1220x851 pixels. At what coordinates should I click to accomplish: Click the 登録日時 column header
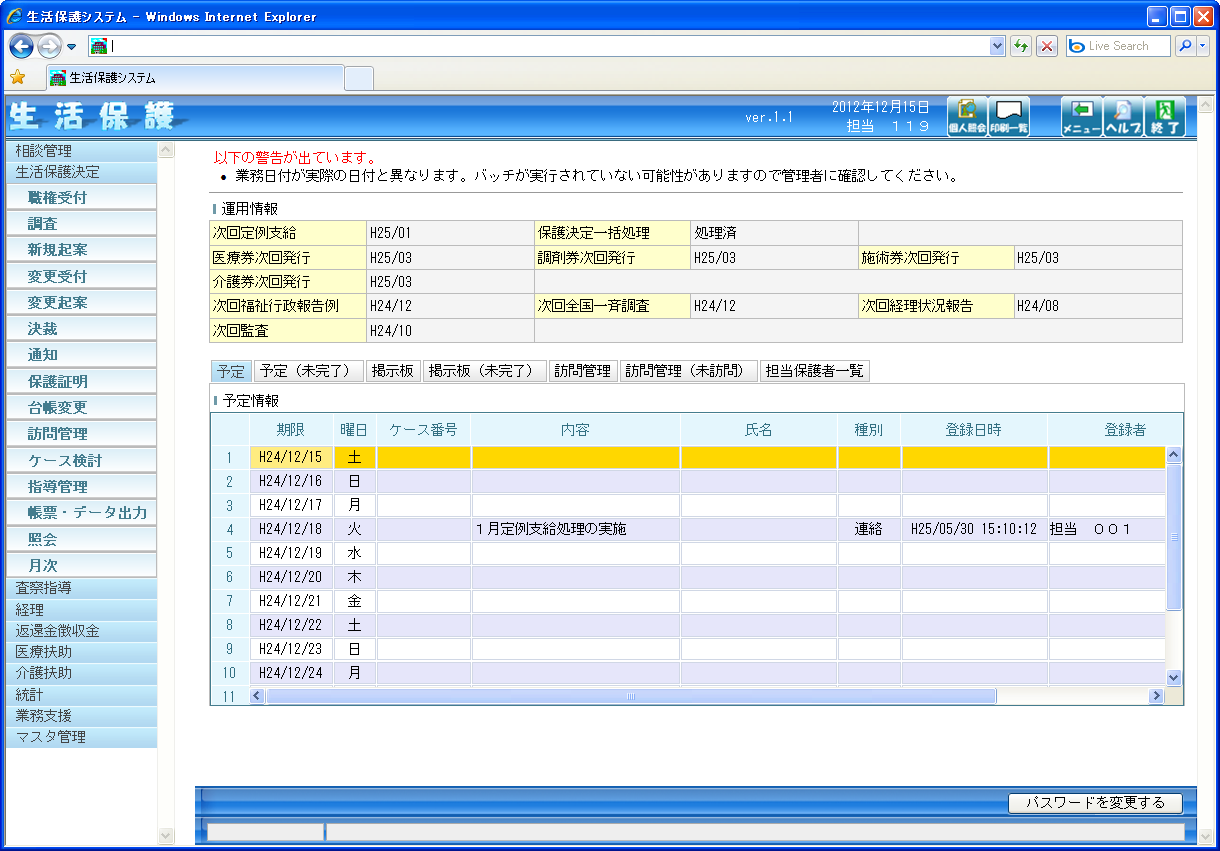click(974, 430)
